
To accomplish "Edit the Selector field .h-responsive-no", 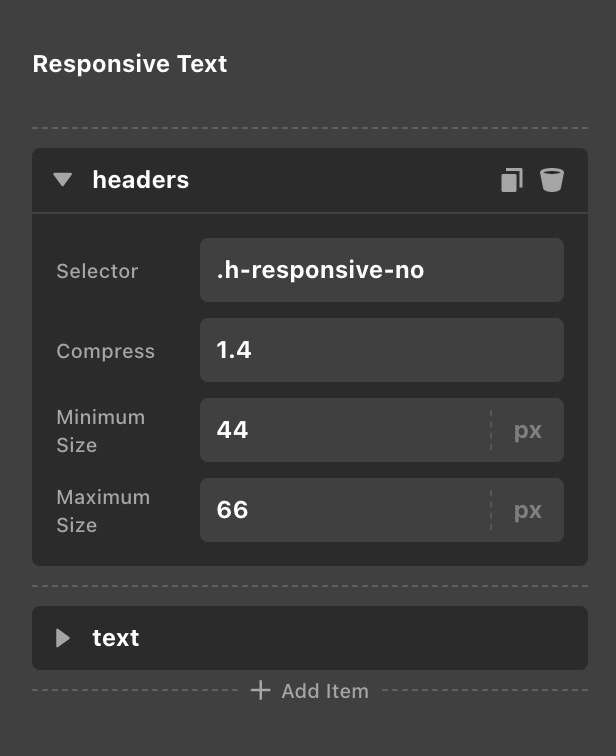I will click(382, 270).
